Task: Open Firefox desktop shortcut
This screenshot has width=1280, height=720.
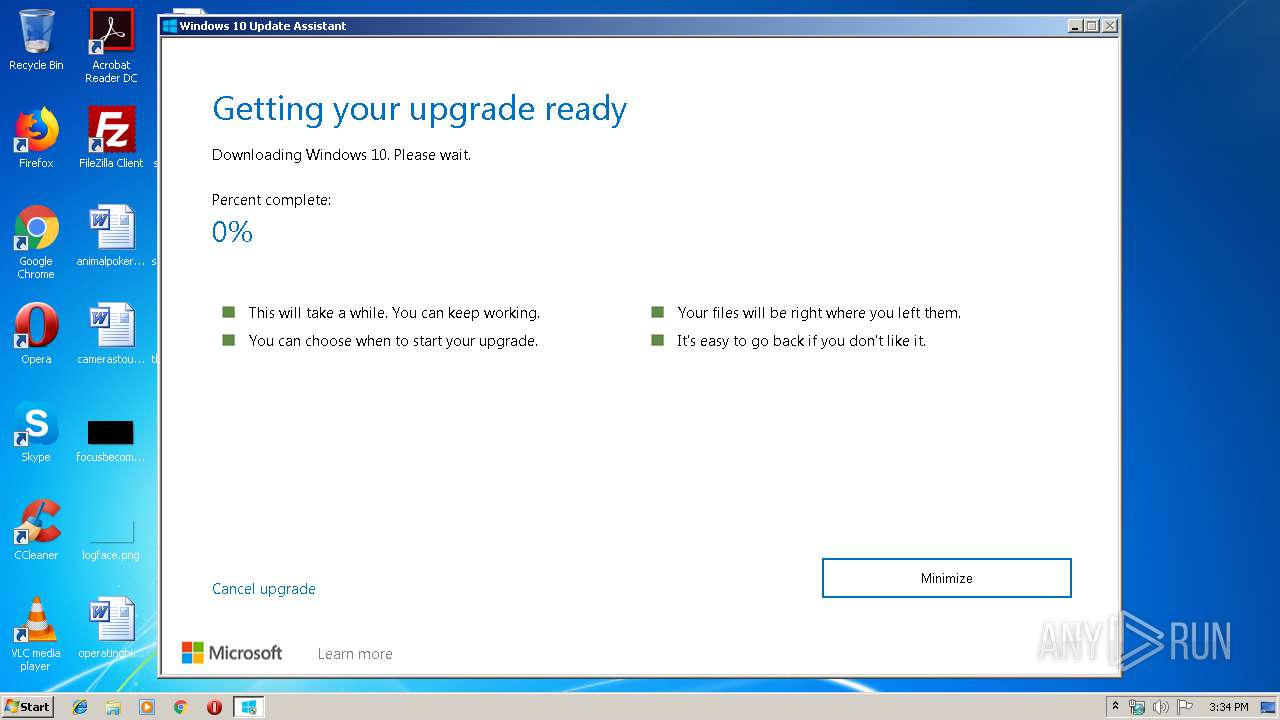Action: pyautogui.click(x=36, y=138)
